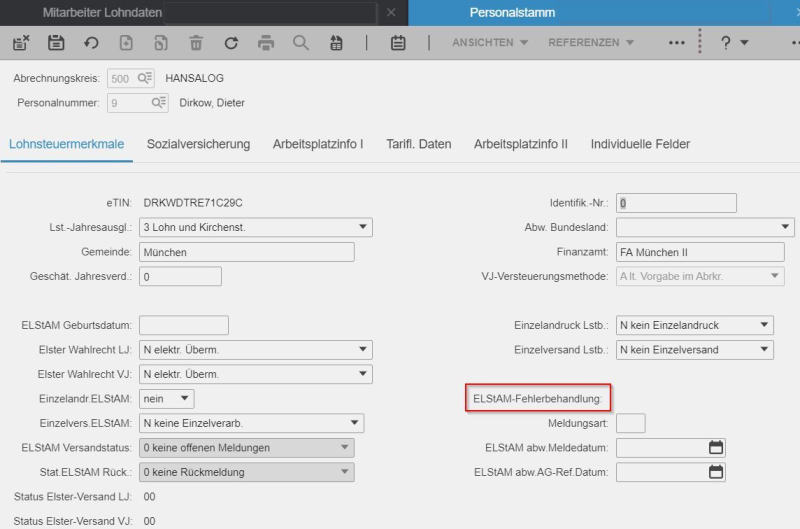Open calendar picker for ELStAM abw.AG-Ref.Datum
Viewport: 800px width, 529px height.
tap(716, 472)
